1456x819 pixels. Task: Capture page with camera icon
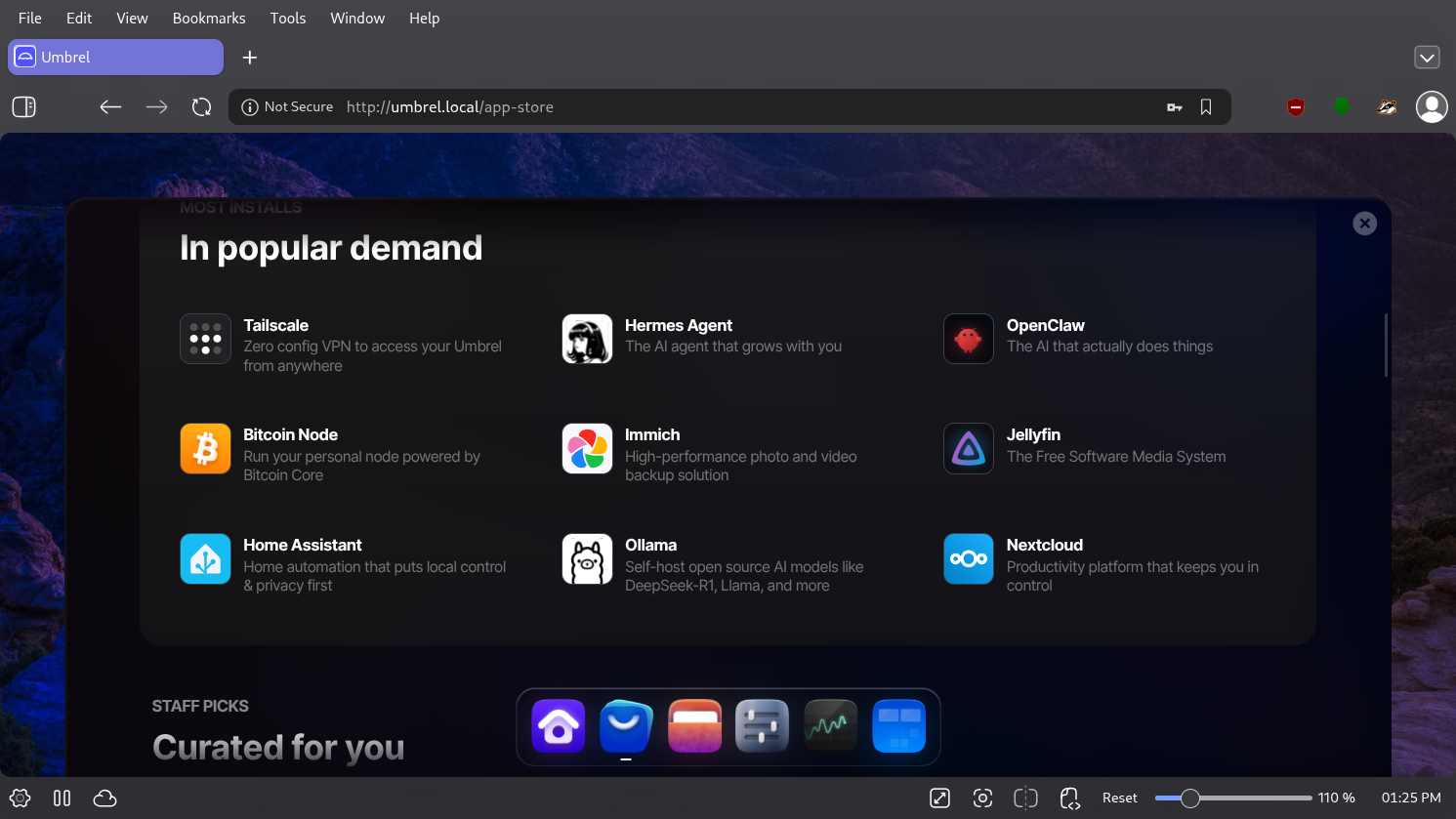coord(983,799)
